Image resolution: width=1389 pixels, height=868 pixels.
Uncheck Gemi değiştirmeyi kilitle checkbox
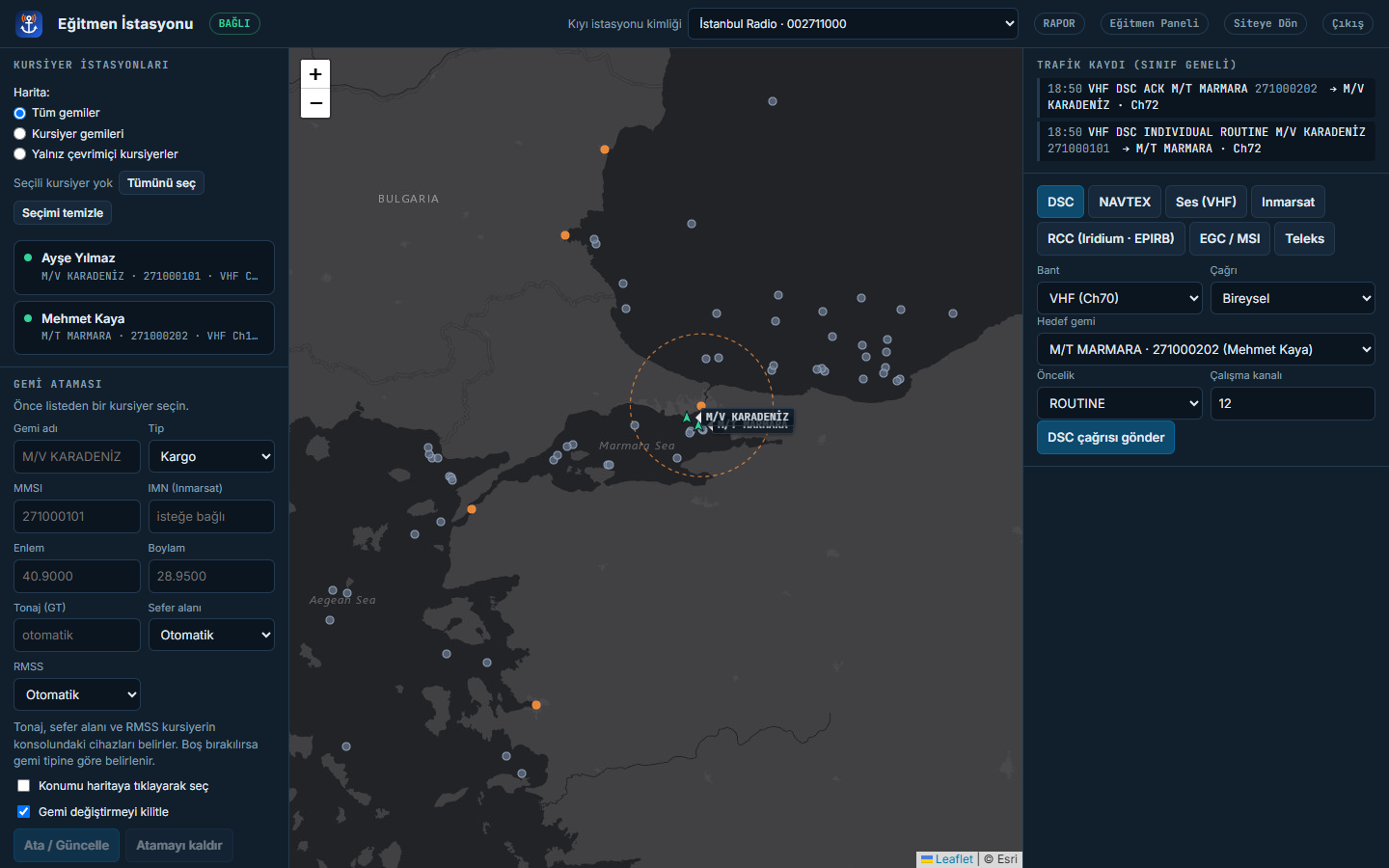(x=23, y=812)
